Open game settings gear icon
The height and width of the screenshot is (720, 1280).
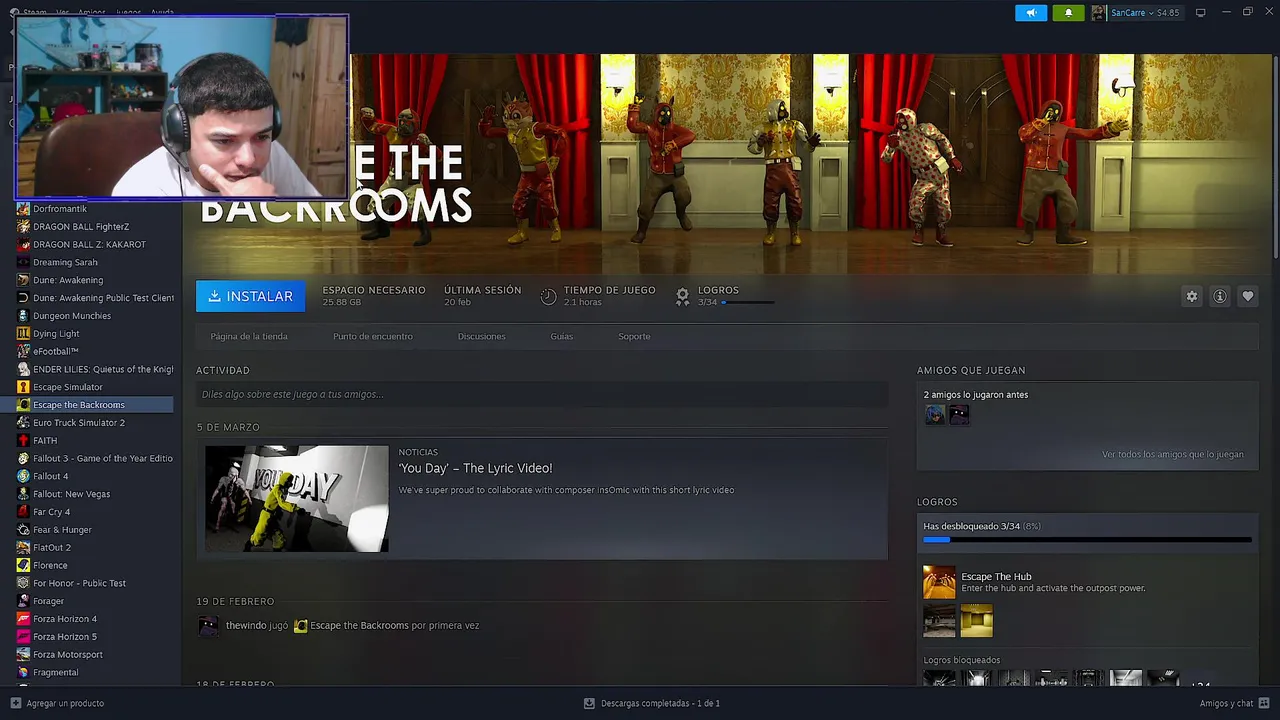tap(1192, 297)
